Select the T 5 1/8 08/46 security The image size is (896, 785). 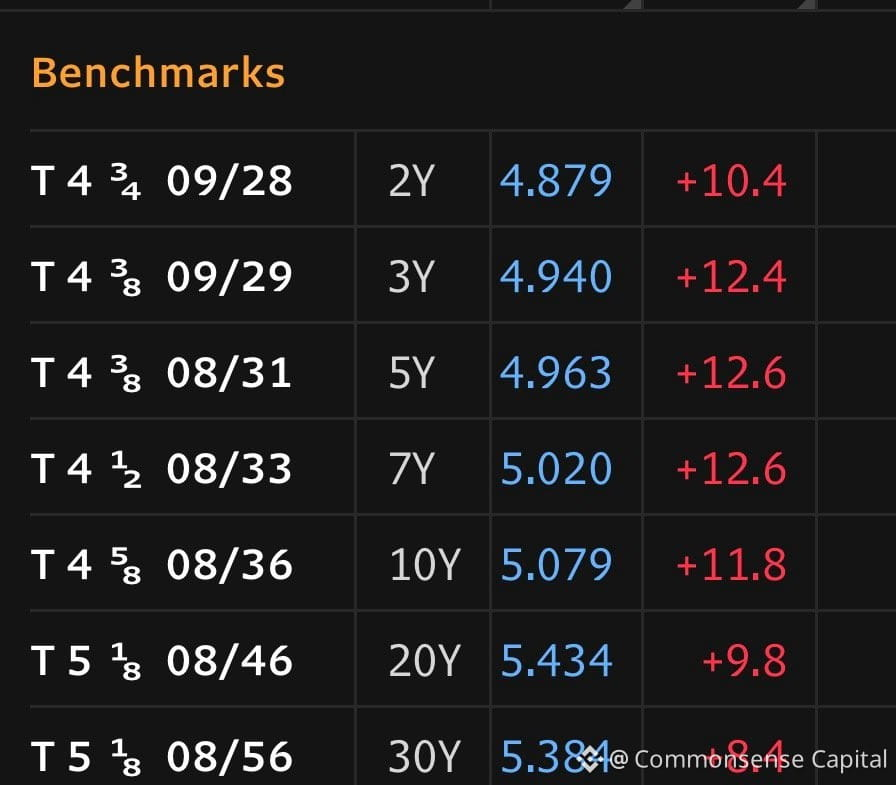click(x=162, y=660)
